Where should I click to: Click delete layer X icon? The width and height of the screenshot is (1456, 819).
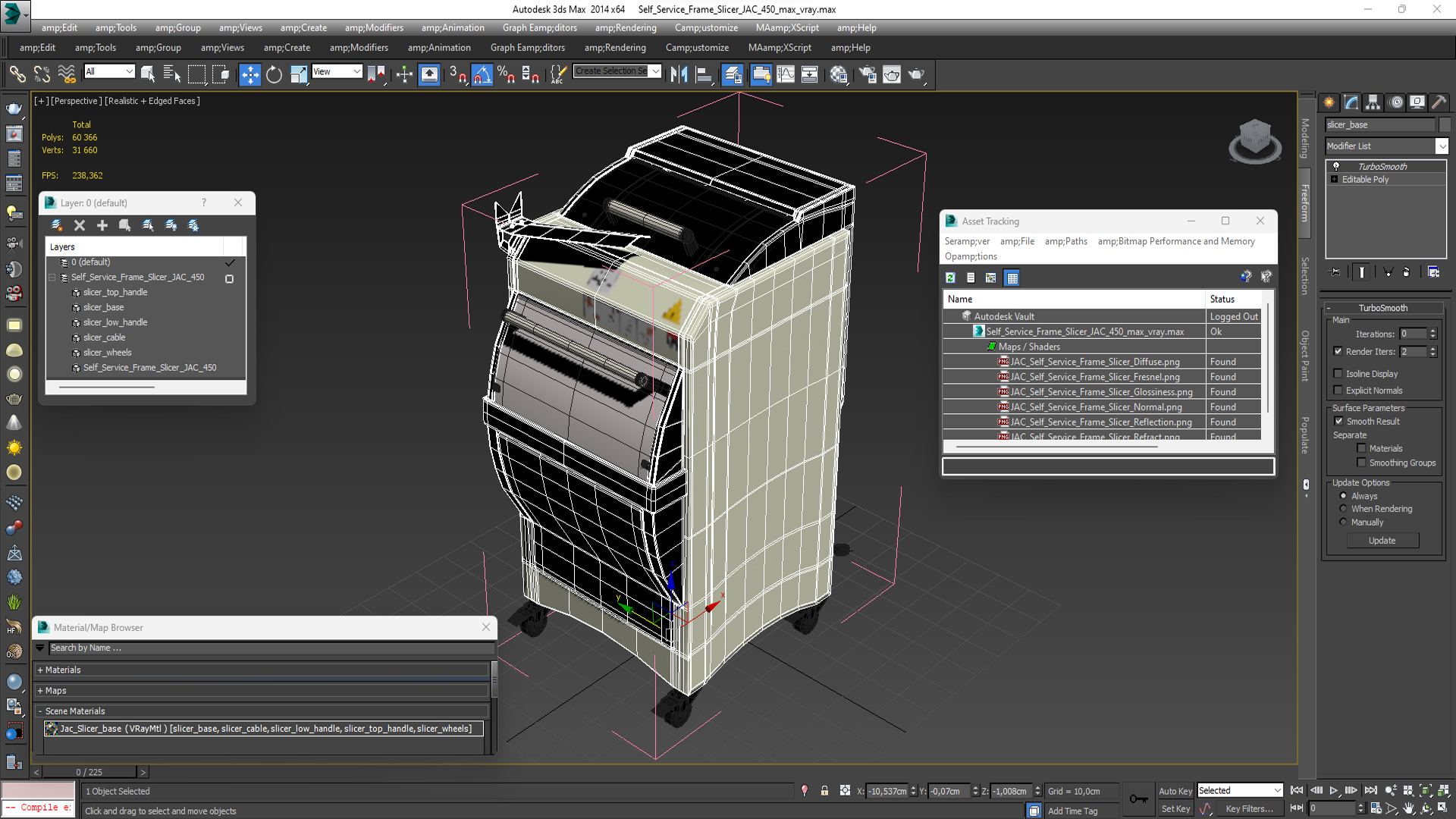80,225
